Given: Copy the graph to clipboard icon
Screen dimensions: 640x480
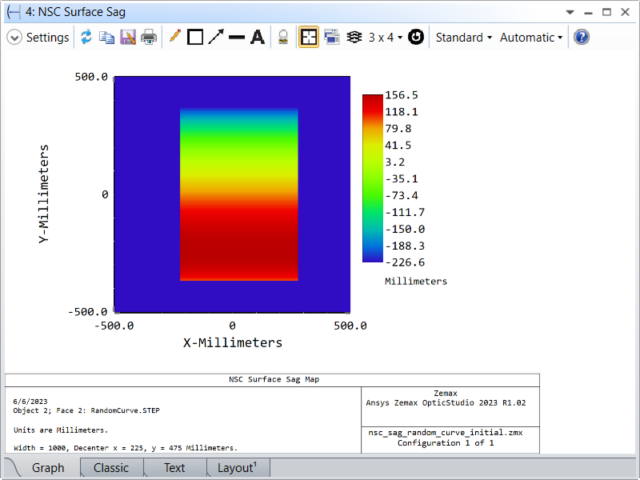Looking at the screenshot, I should tap(107, 38).
